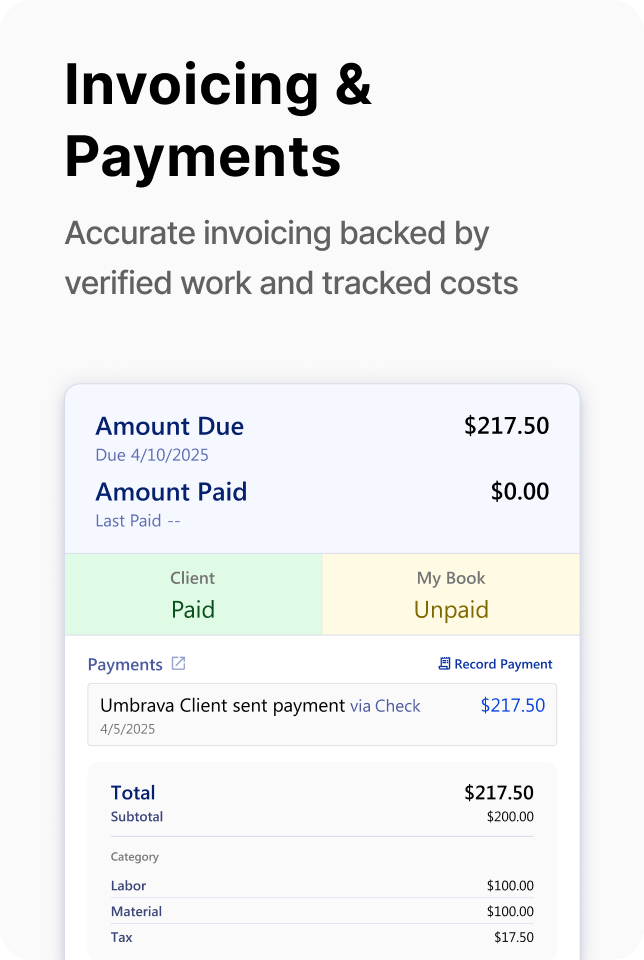Select the Subtotal line
The width and height of the screenshot is (644, 960).
pyautogui.click(x=137, y=817)
